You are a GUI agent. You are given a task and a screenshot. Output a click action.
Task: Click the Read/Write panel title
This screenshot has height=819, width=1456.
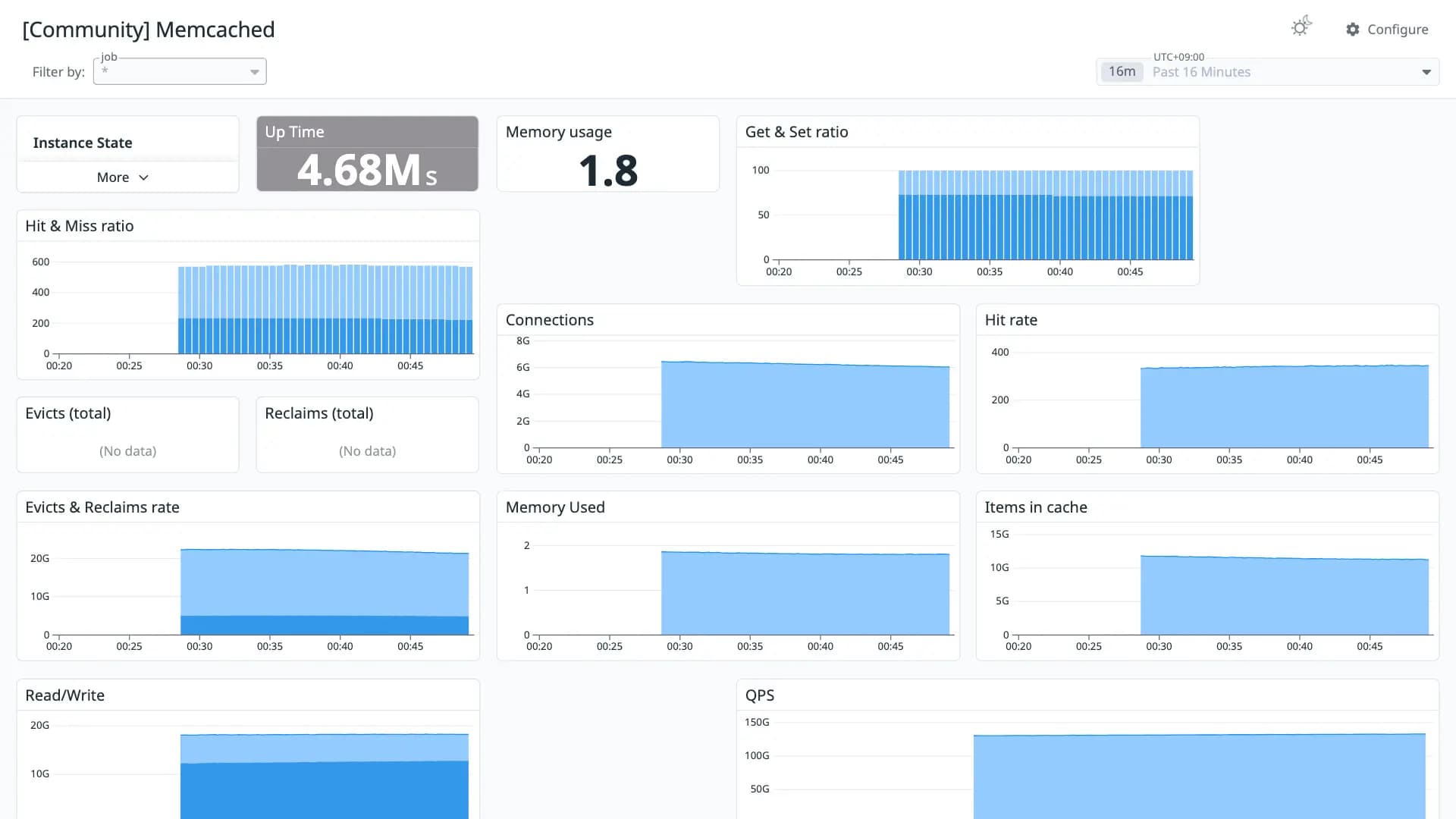click(x=65, y=695)
